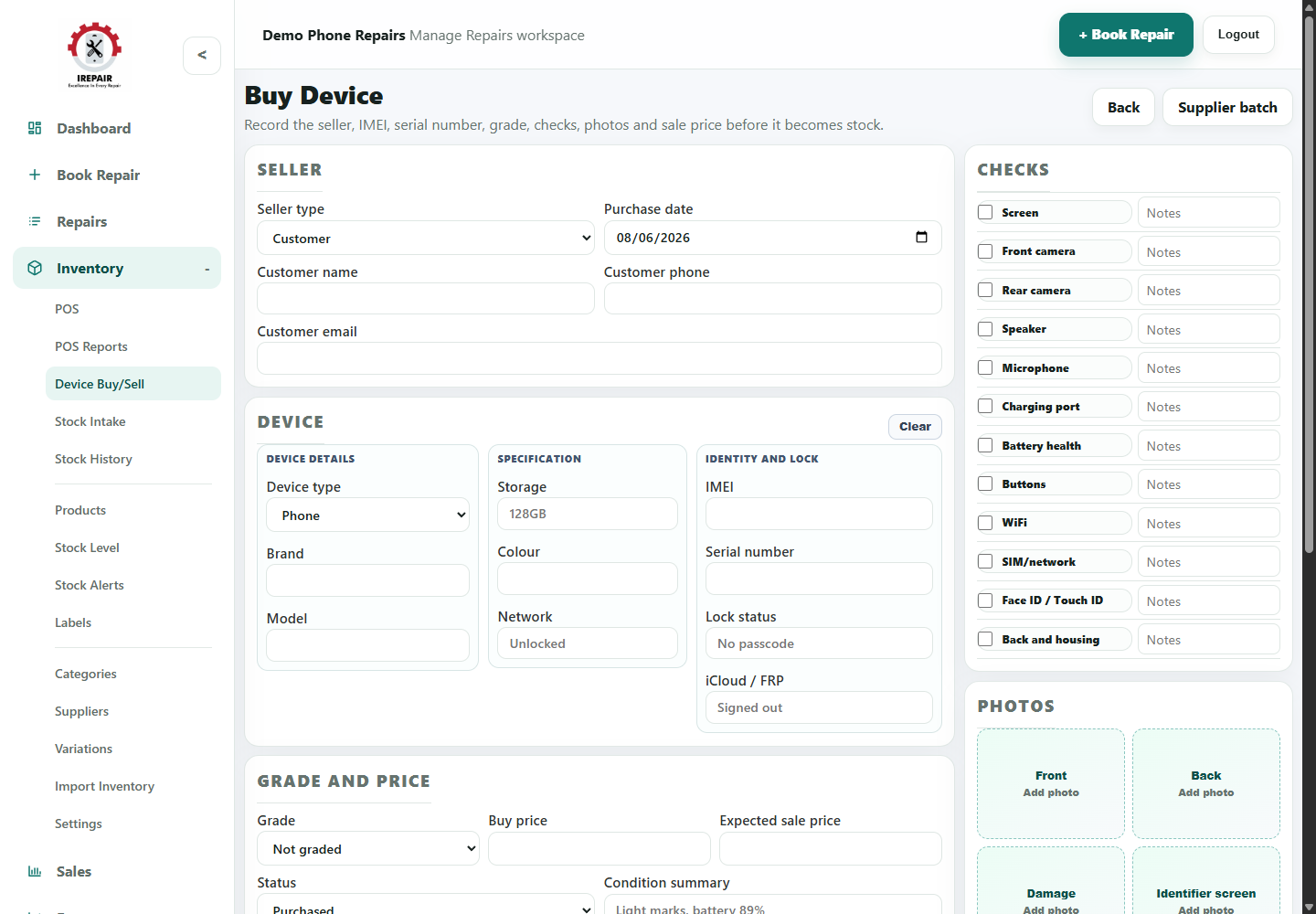Image resolution: width=1316 pixels, height=914 pixels.
Task: Click the iRepair logo
Action: (94, 55)
